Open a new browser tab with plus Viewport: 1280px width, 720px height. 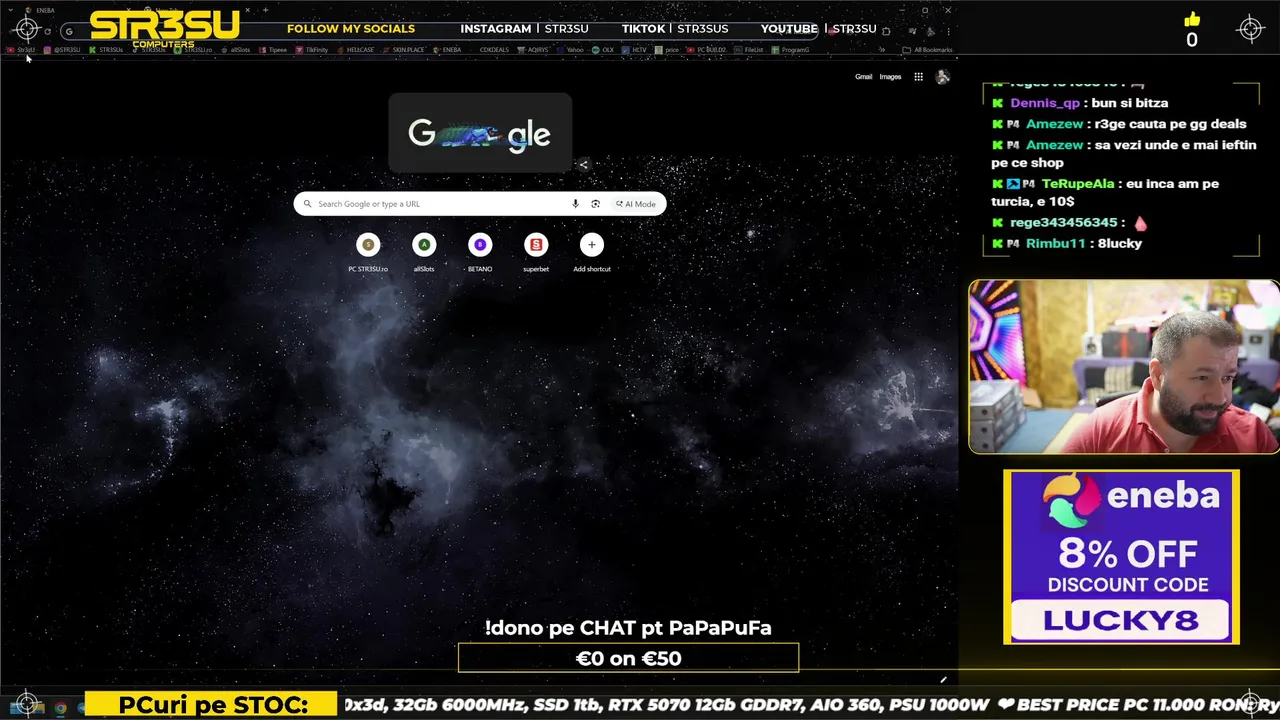pyautogui.click(x=265, y=10)
